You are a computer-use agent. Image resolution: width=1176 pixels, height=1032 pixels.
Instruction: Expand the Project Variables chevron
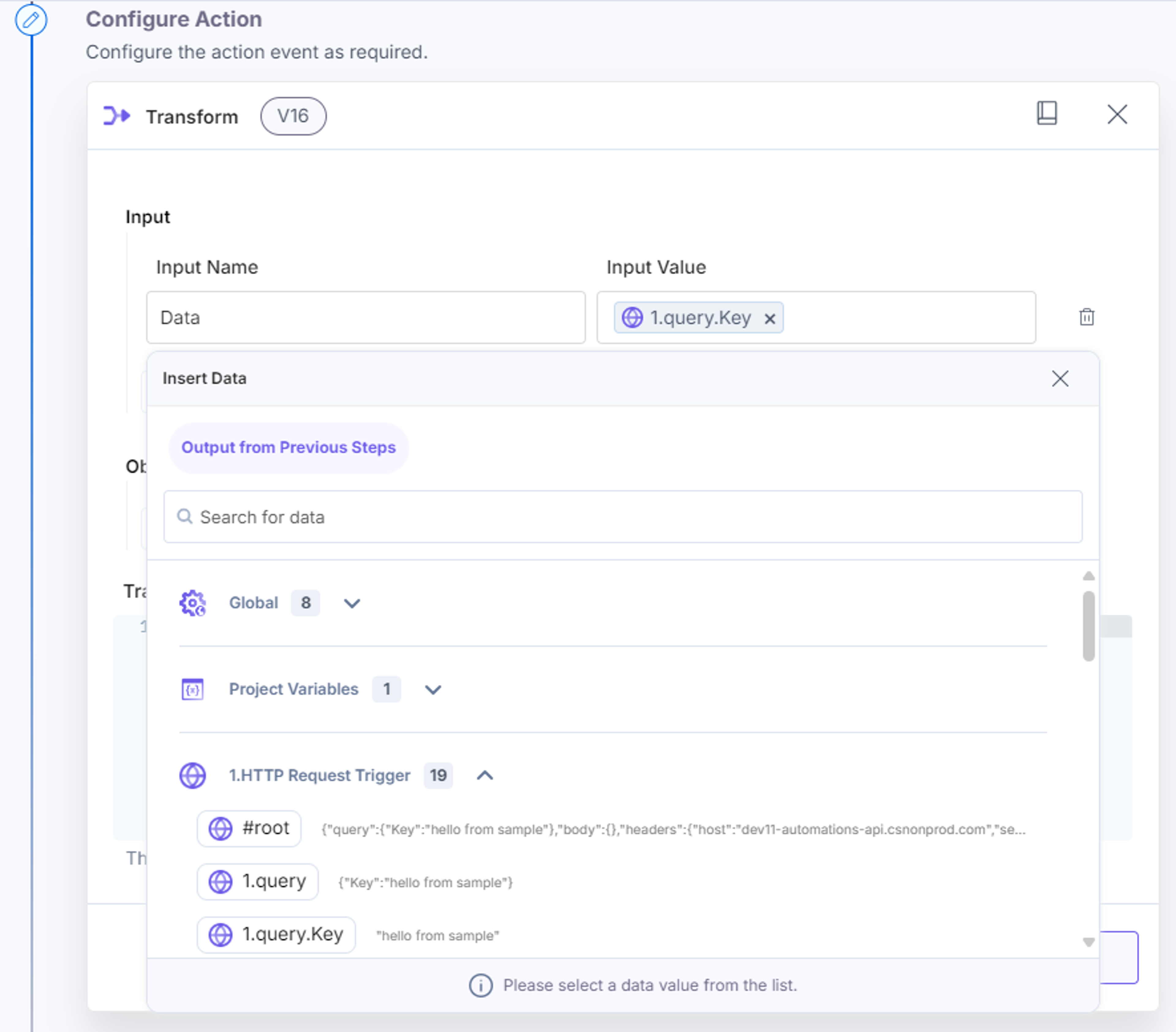click(433, 689)
